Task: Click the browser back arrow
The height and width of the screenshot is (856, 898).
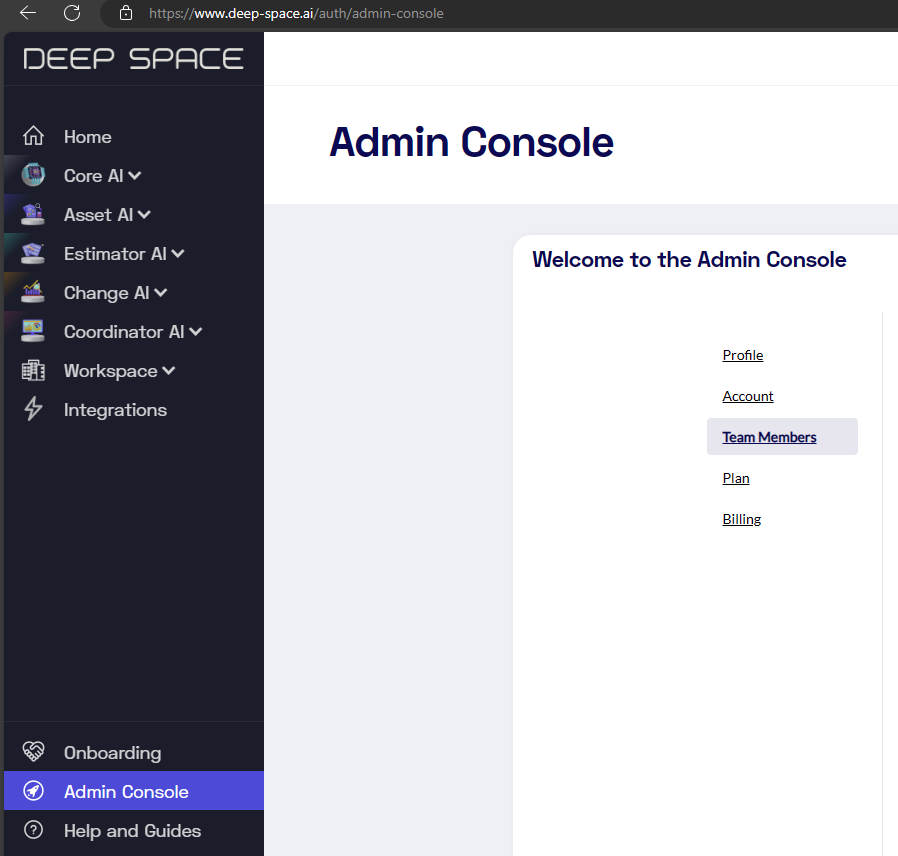Action: [x=27, y=13]
